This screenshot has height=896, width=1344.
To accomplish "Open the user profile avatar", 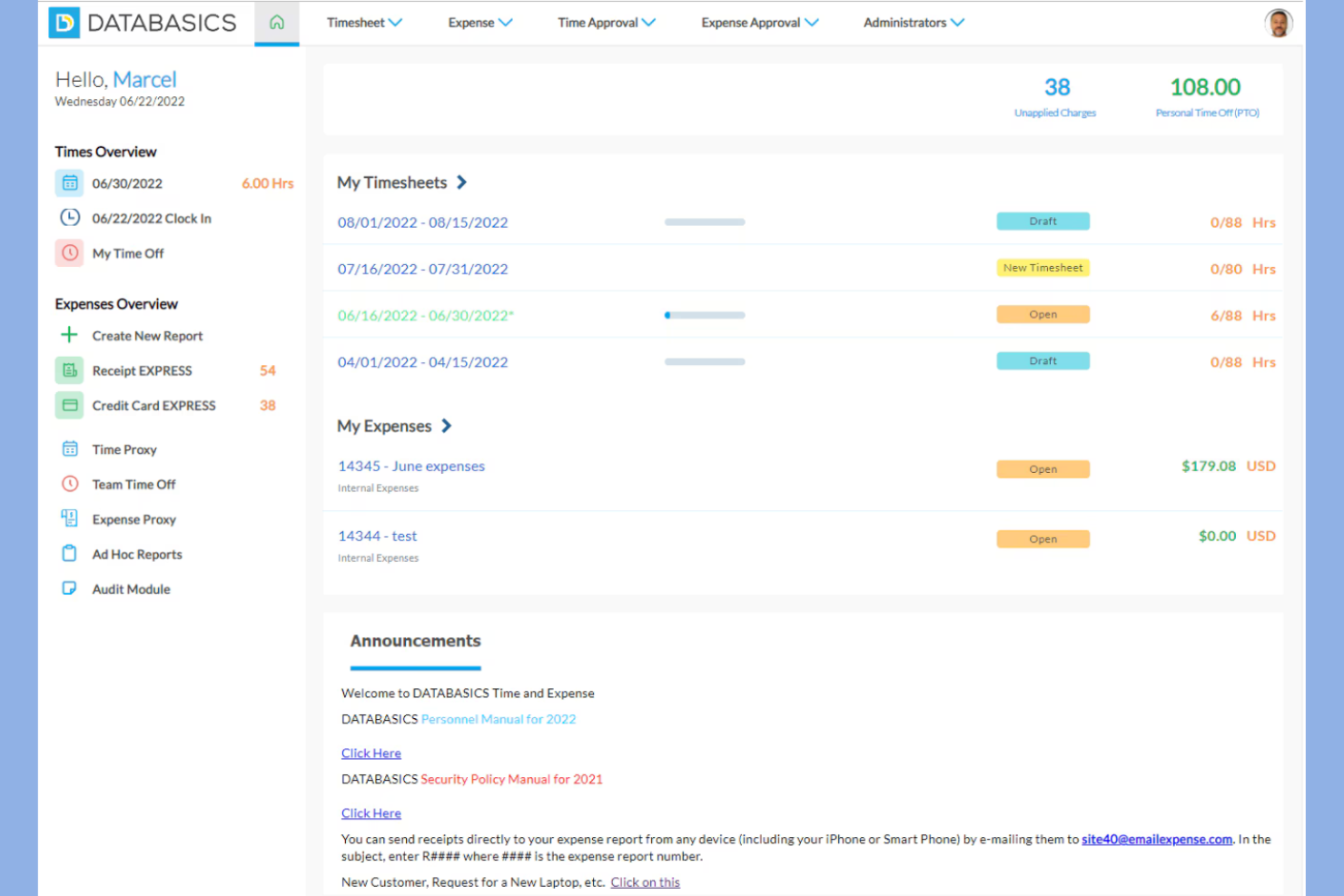I will [1280, 23].
